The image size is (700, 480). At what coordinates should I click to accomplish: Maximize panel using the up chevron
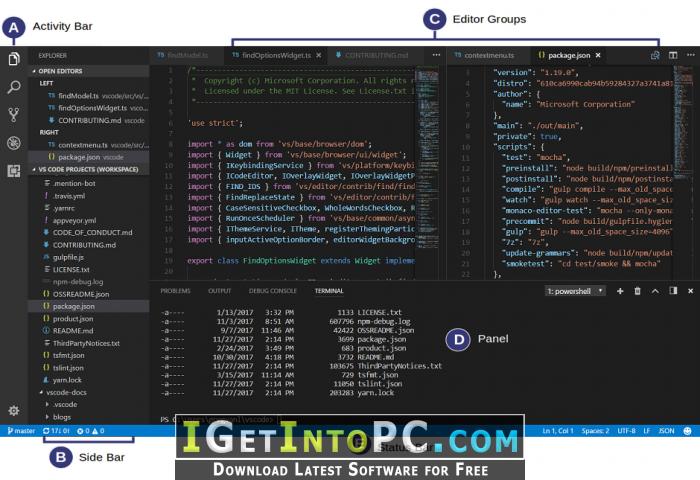pos(655,291)
